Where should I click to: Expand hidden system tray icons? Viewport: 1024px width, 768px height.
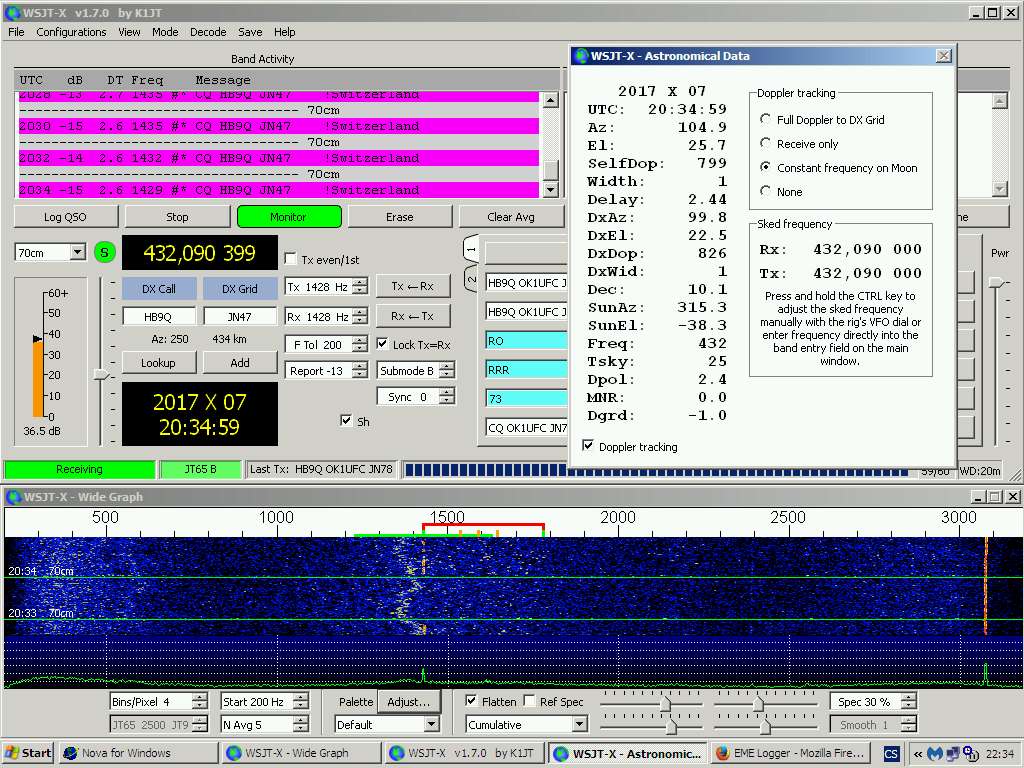[x=917, y=754]
